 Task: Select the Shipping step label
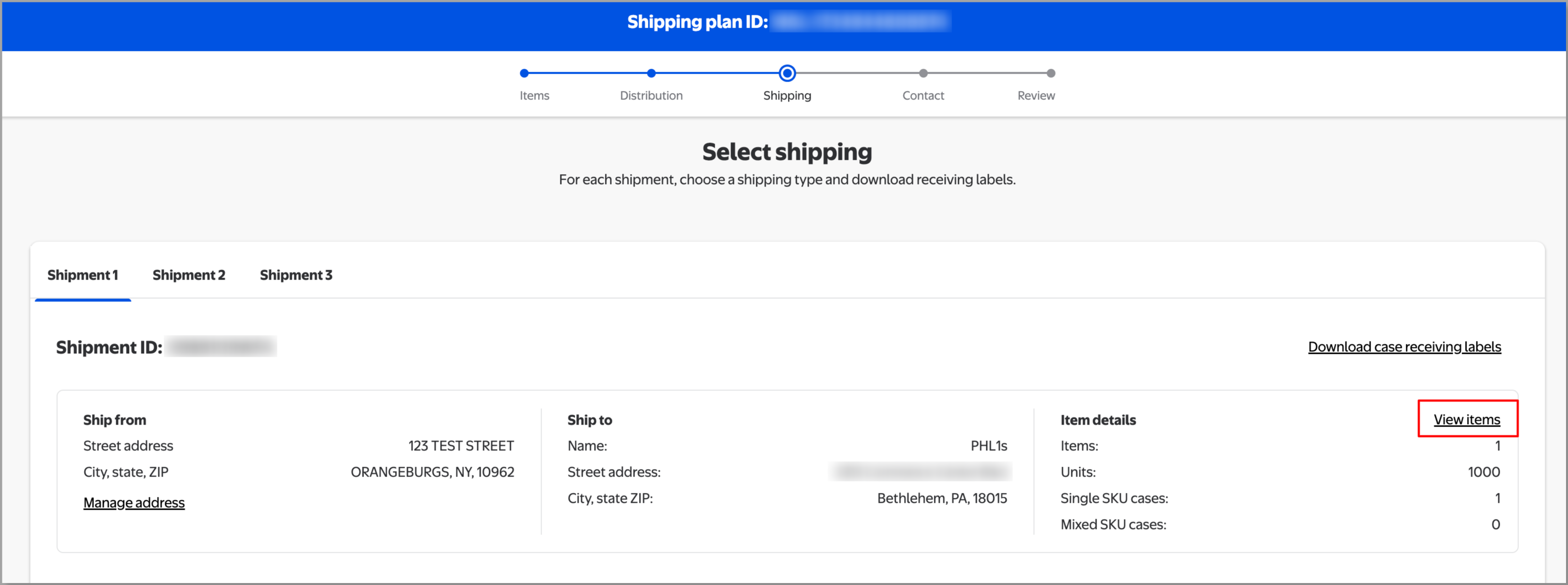[x=786, y=96]
